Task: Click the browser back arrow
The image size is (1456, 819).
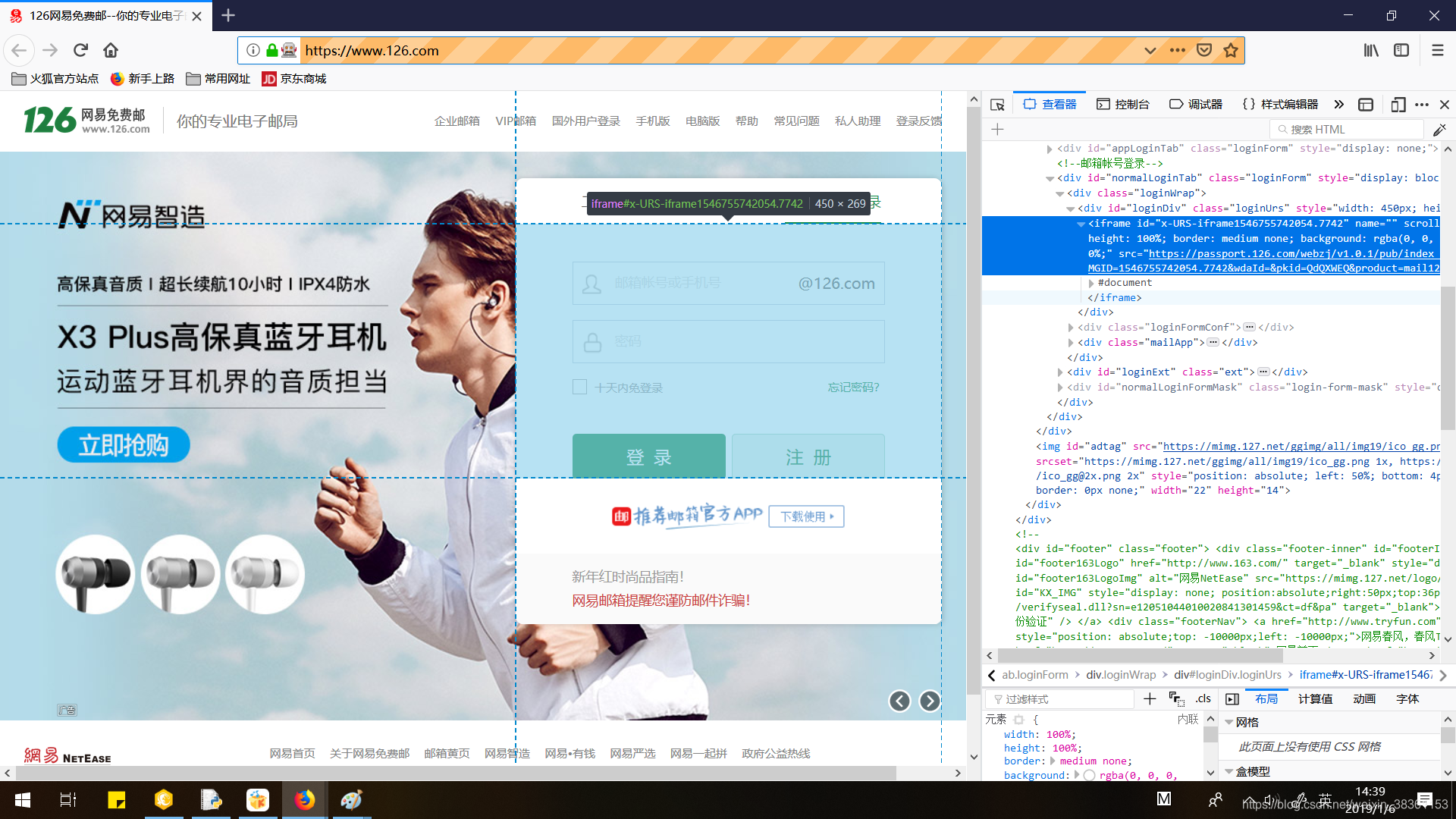Action: pyautogui.click(x=19, y=50)
